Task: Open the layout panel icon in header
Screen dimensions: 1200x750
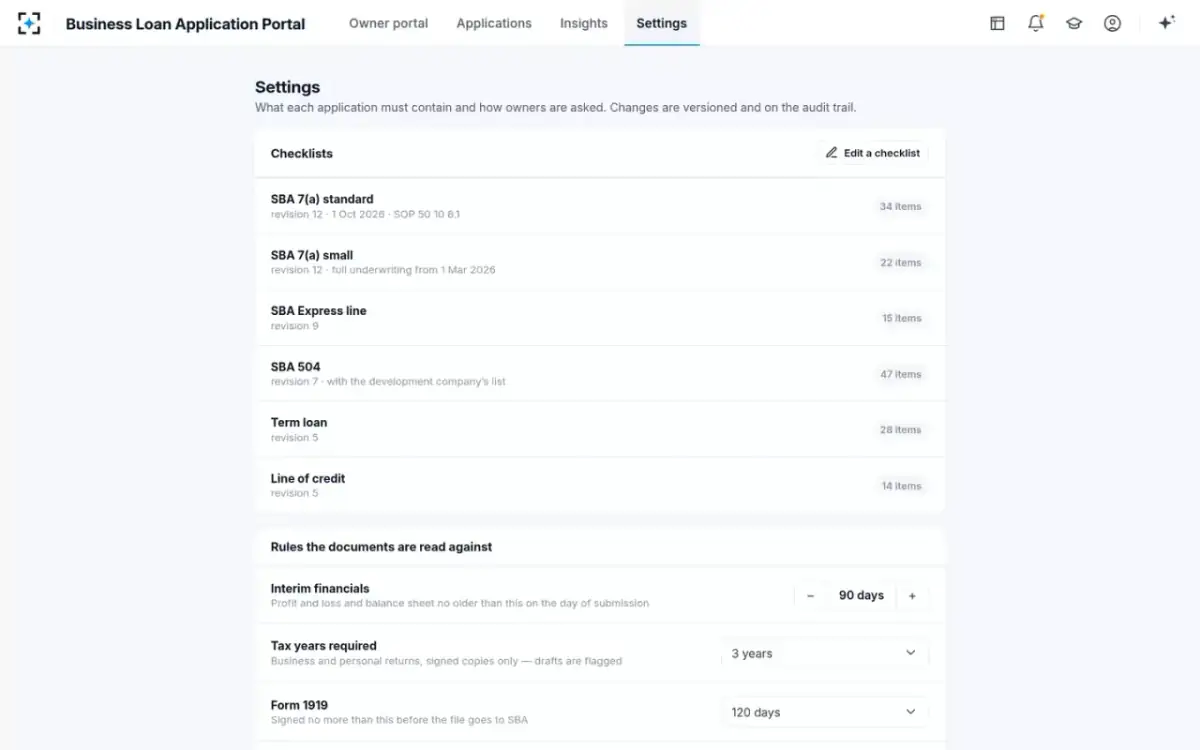Action: [x=997, y=23]
